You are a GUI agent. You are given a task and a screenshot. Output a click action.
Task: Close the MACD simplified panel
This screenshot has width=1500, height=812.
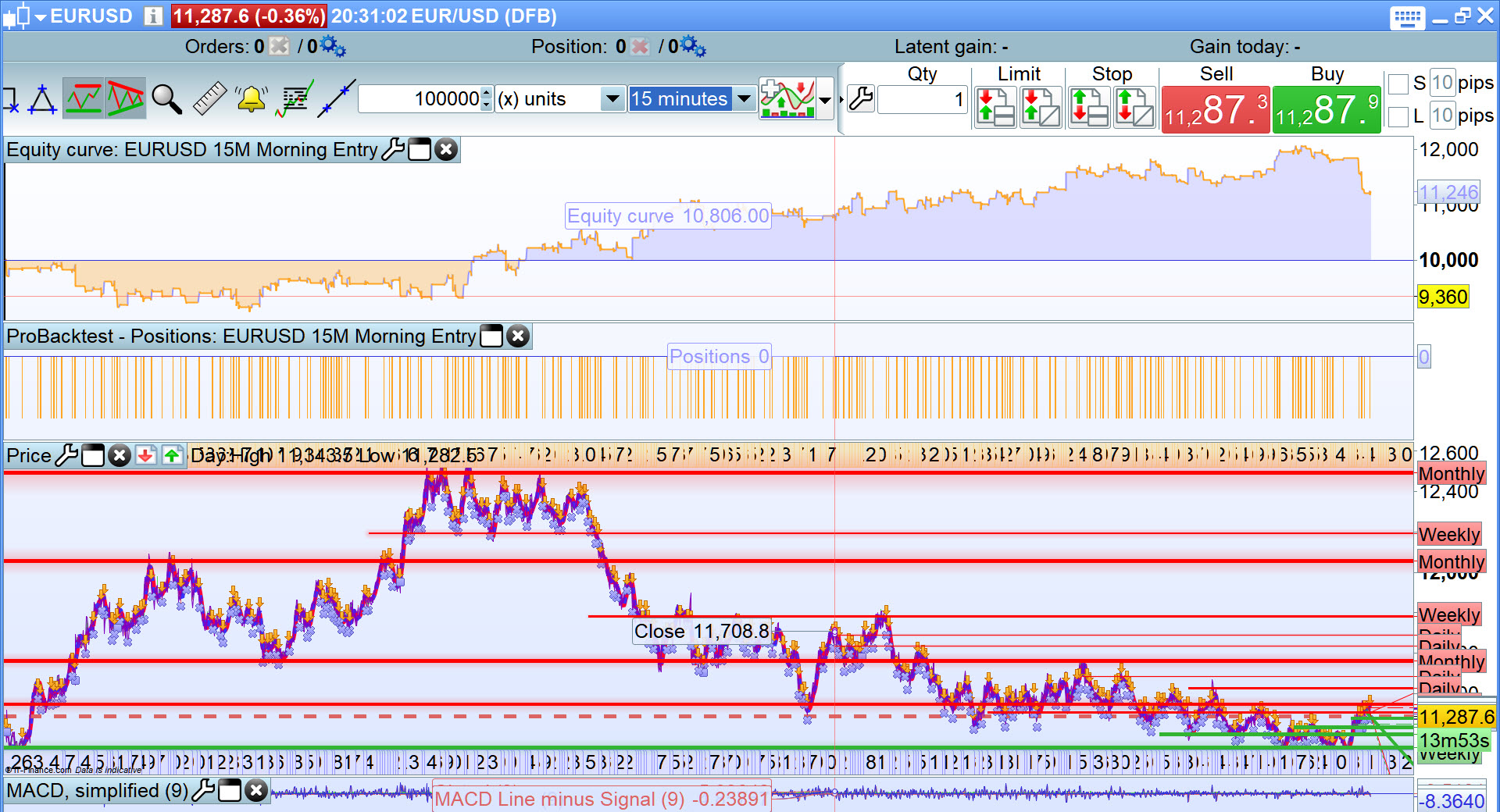[x=256, y=790]
